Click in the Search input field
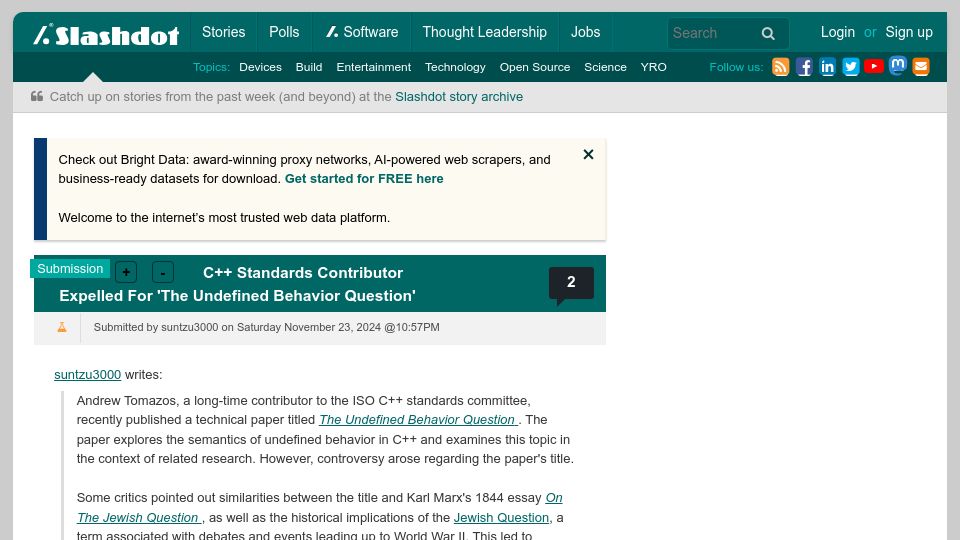The image size is (960, 540). (x=711, y=33)
